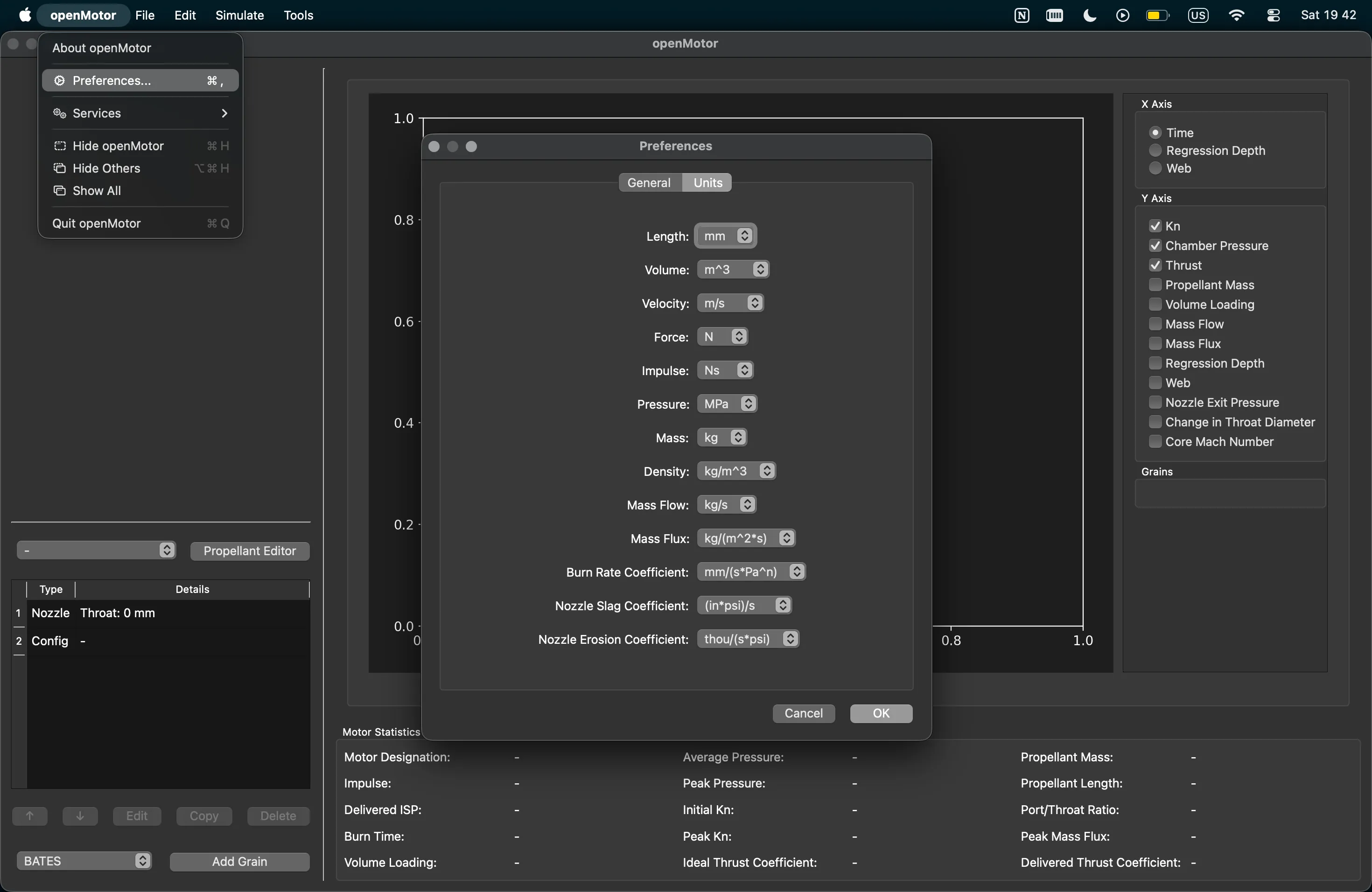Open Nozzle Erosion Coefficient unit dropdown

[748, 639]
